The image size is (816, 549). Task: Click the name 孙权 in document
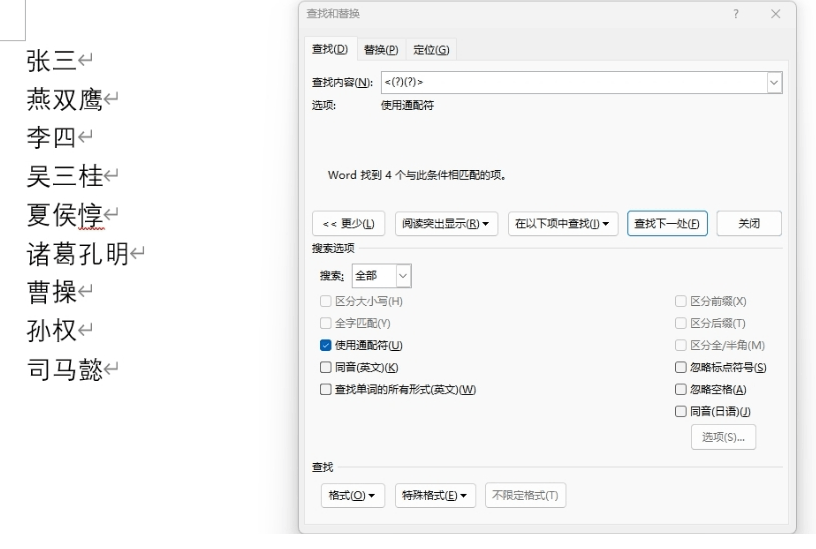(52, 330)
